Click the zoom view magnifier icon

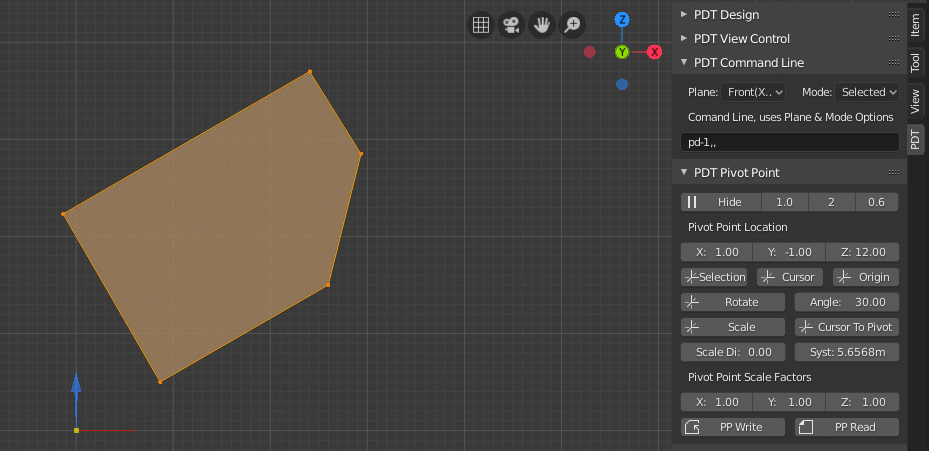coord(573,25)
